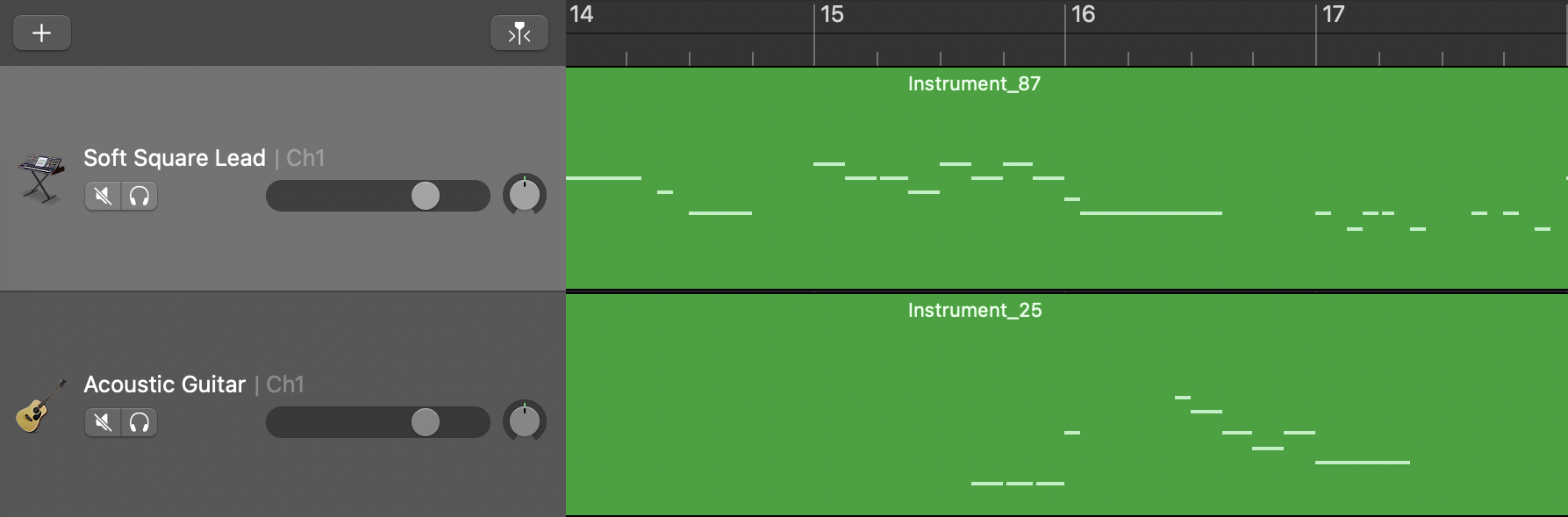Click the Soft Square Lead pan knob
Screen dimensions: 1568x517
[x=525, y=195]
